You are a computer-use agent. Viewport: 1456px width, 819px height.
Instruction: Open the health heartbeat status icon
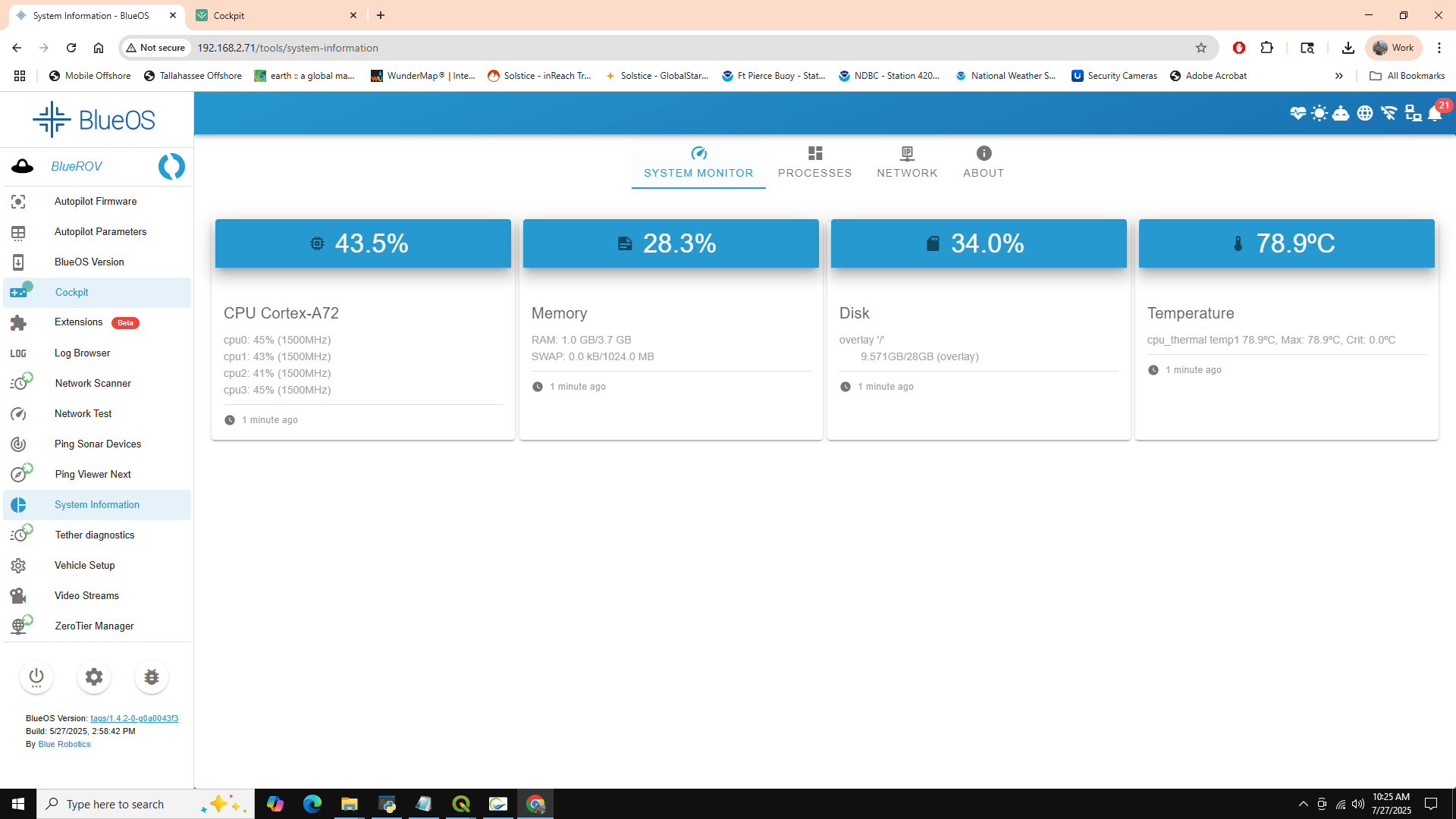point(1298,114)
